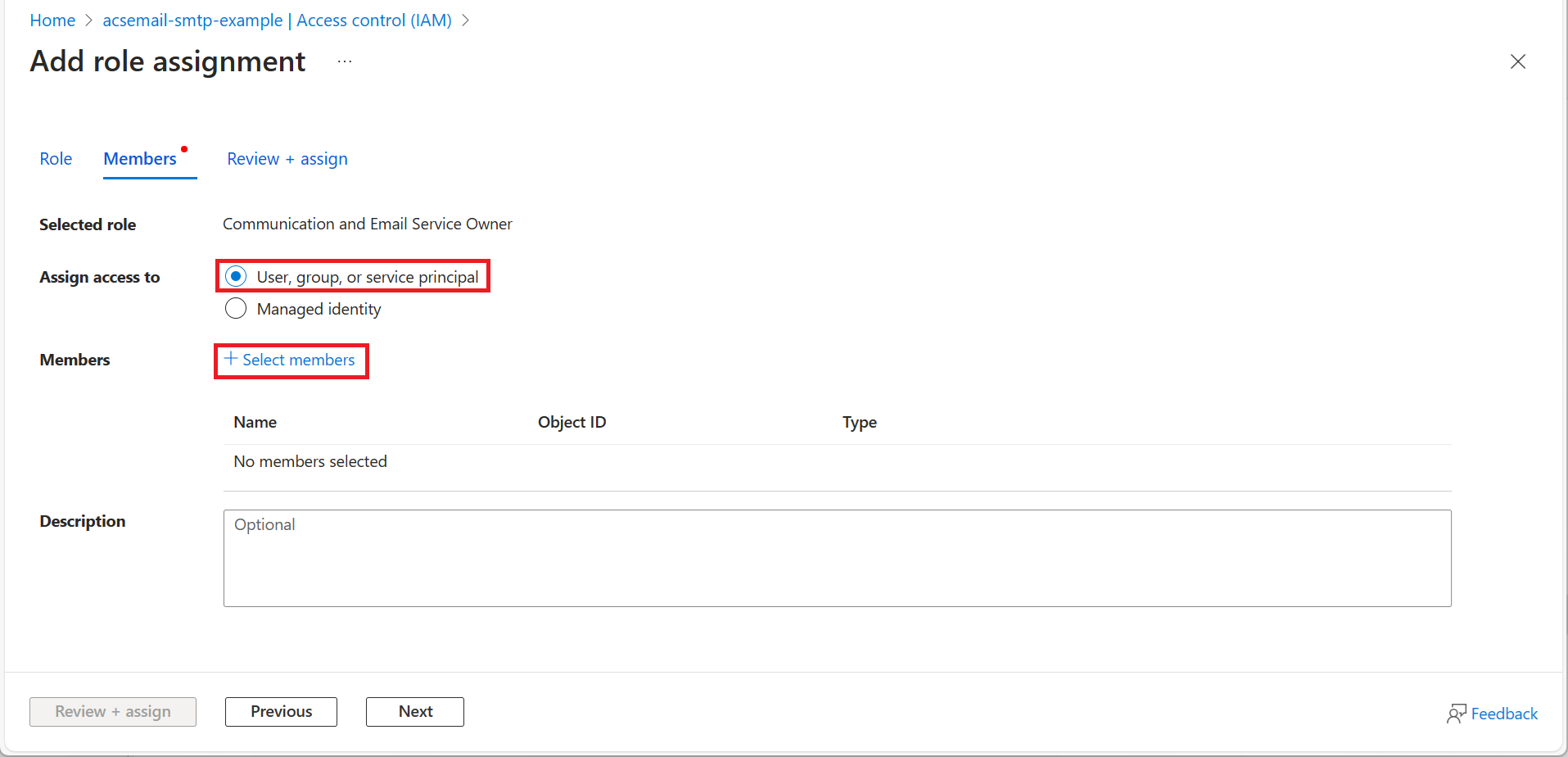
Task: Click the plus icon beside Select members
Action: [x=232, y=360]
